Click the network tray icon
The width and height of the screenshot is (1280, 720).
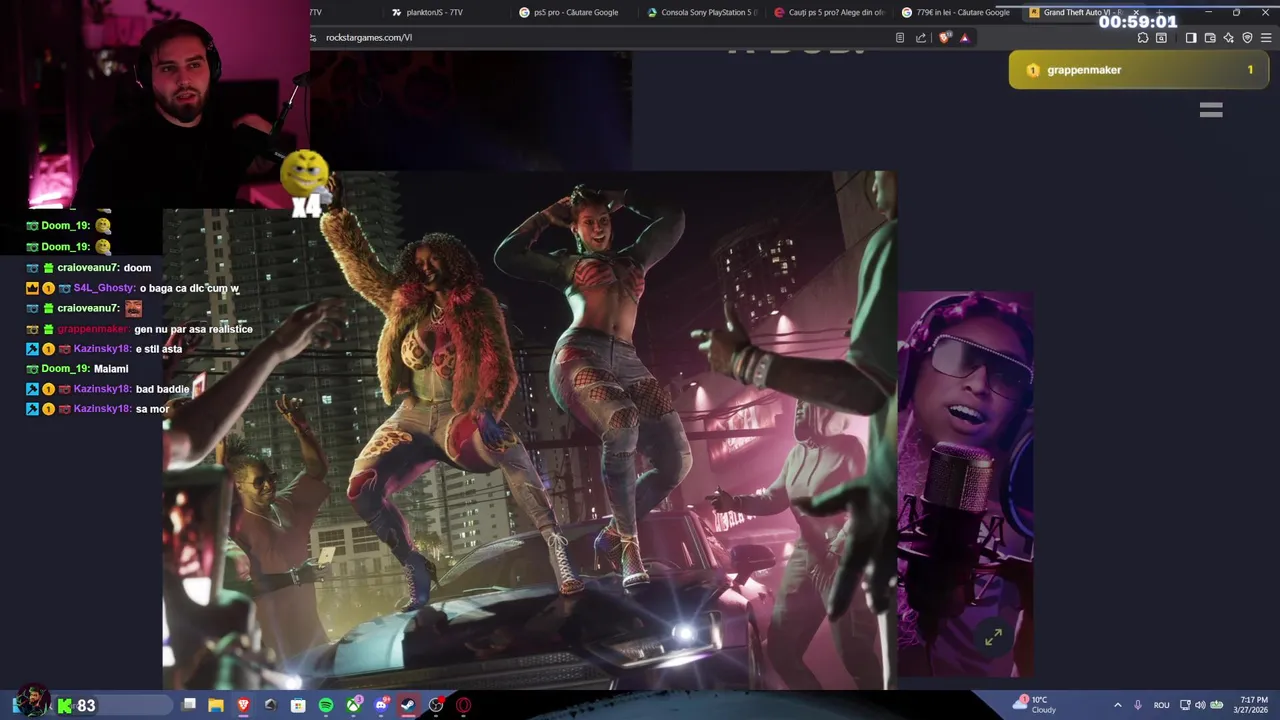pyautogui.click(x=1185, y=705)
